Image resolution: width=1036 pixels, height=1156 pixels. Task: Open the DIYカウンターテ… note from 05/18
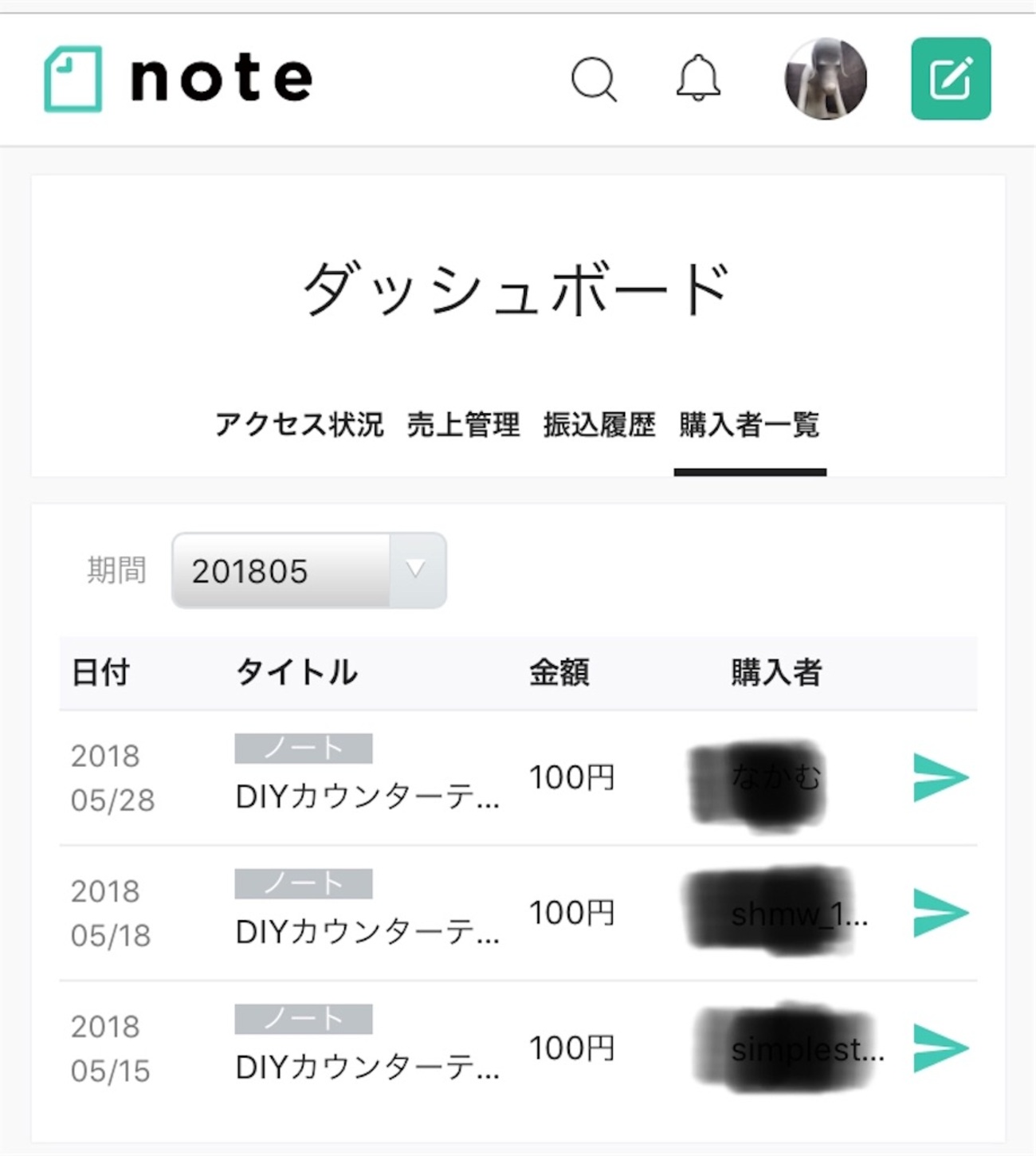[367, 932]
